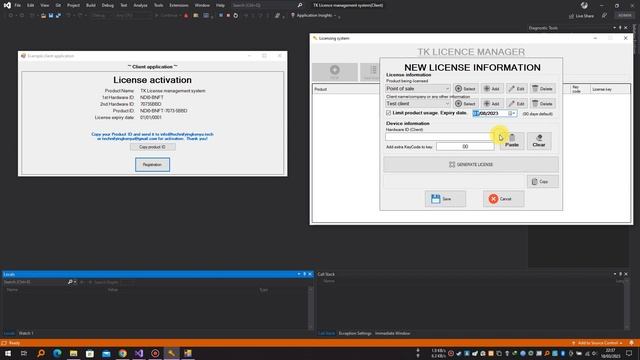Click Delete trash button in the product row
Viewport: 640px width, 360px height.
pos(542,89)
